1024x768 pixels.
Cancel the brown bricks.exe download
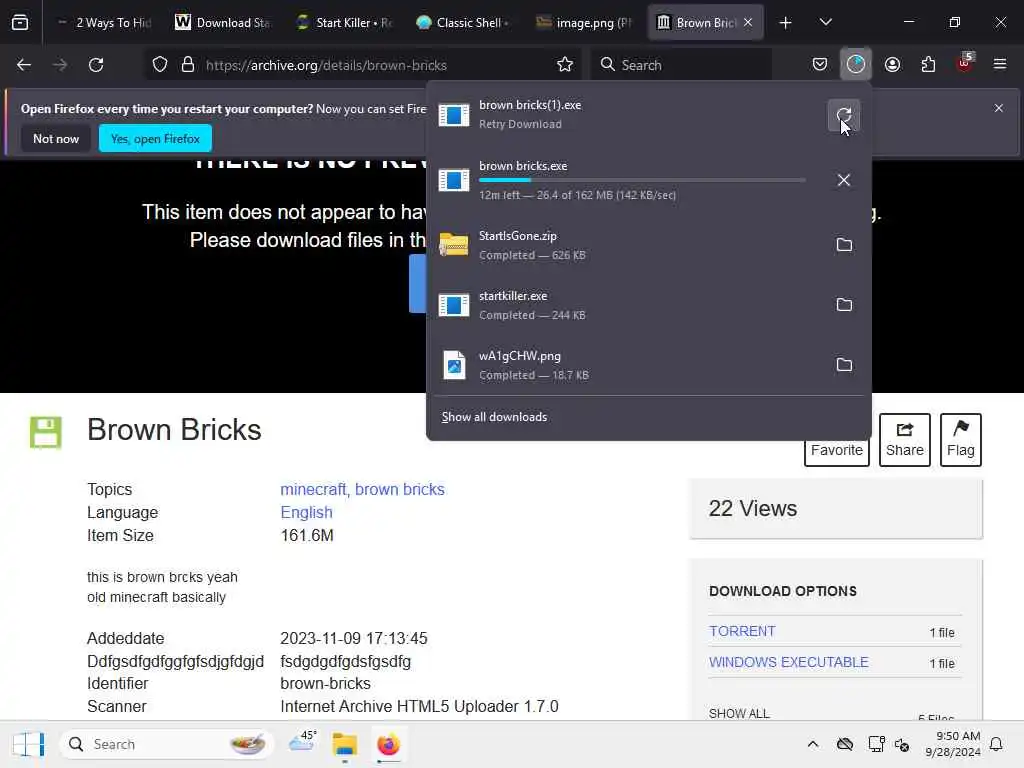click(843, 180)
